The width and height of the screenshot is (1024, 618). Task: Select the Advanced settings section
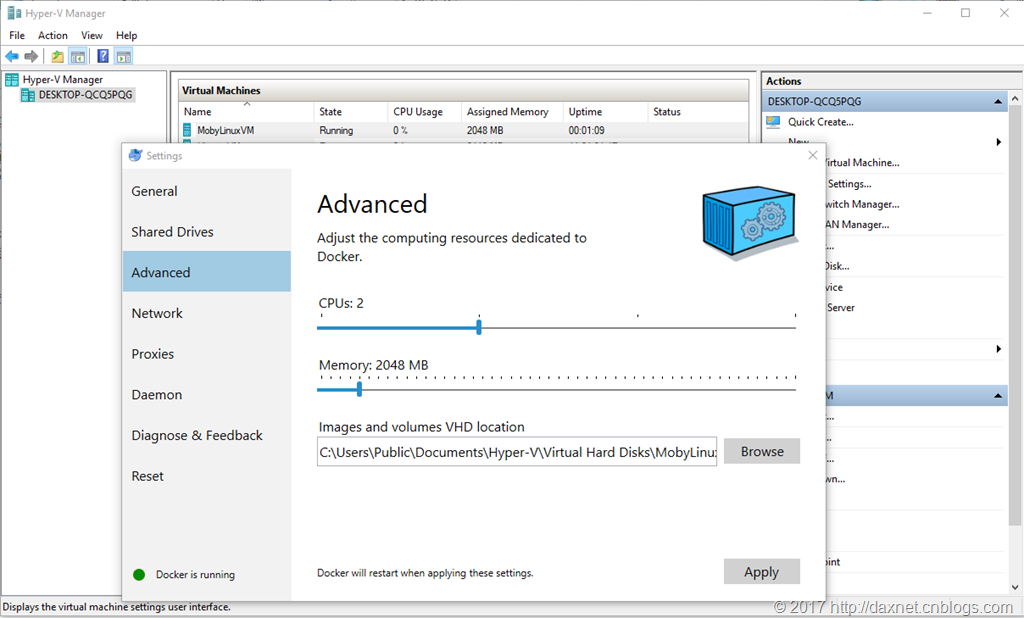tap(206, 272)
